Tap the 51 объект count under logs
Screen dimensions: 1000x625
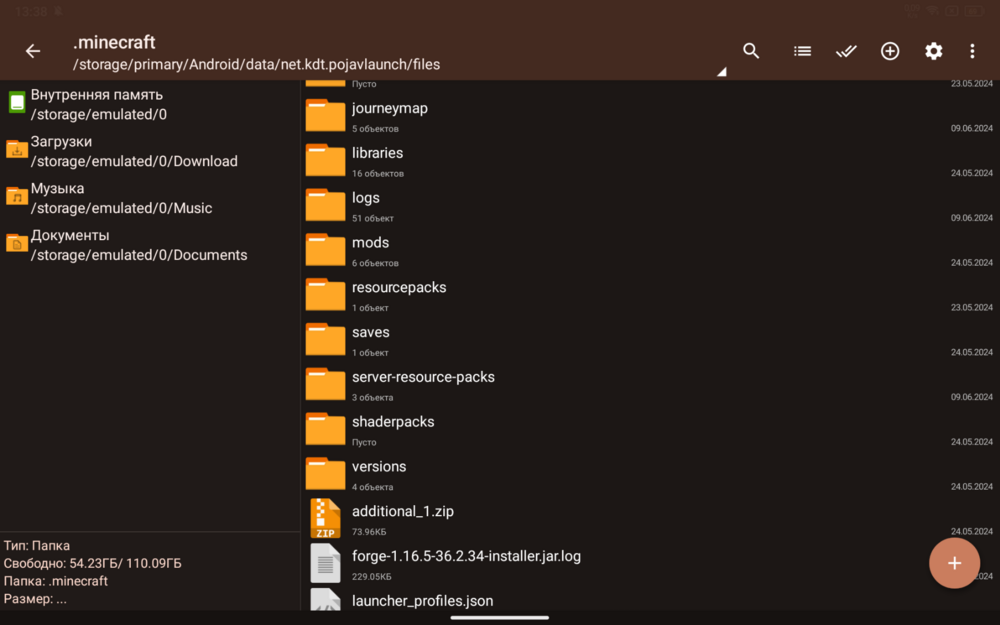click(372, 218)
